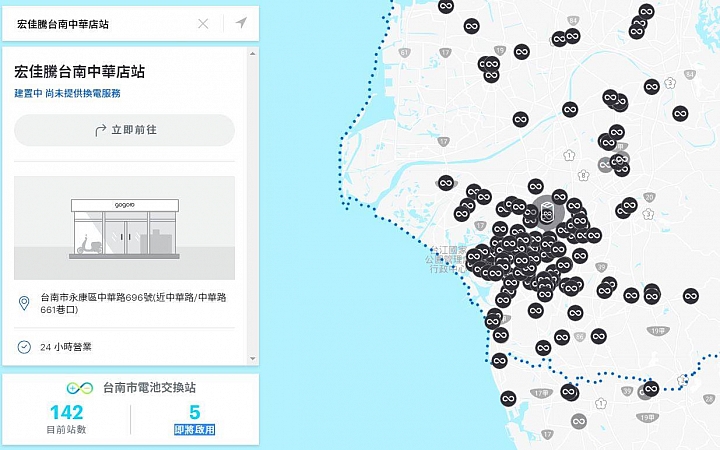Open the Gogoro storefront illustration thumbnail
Viewport: 720px width, 450px height.
[124, 228]
